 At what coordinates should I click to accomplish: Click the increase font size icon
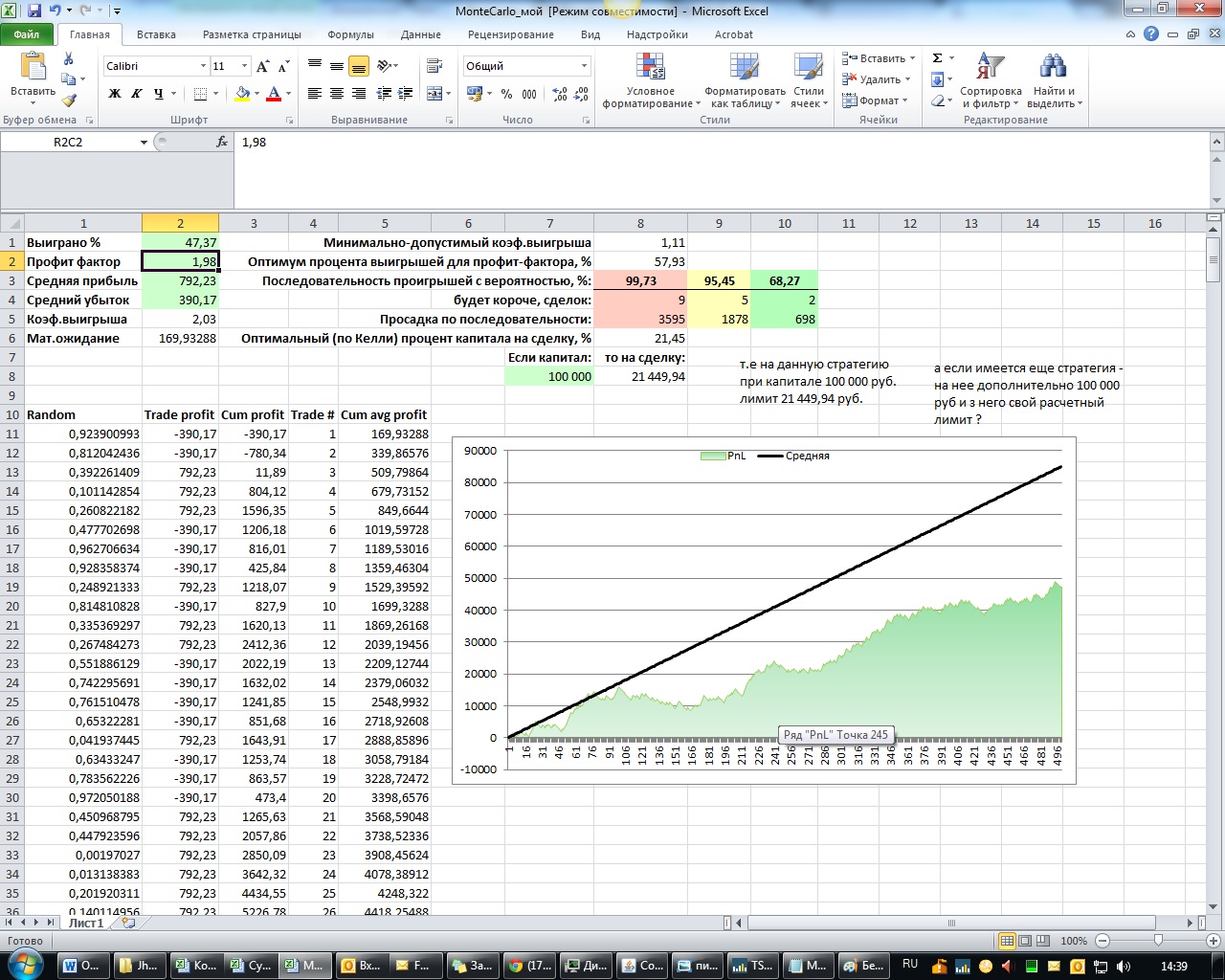(264, 66)
